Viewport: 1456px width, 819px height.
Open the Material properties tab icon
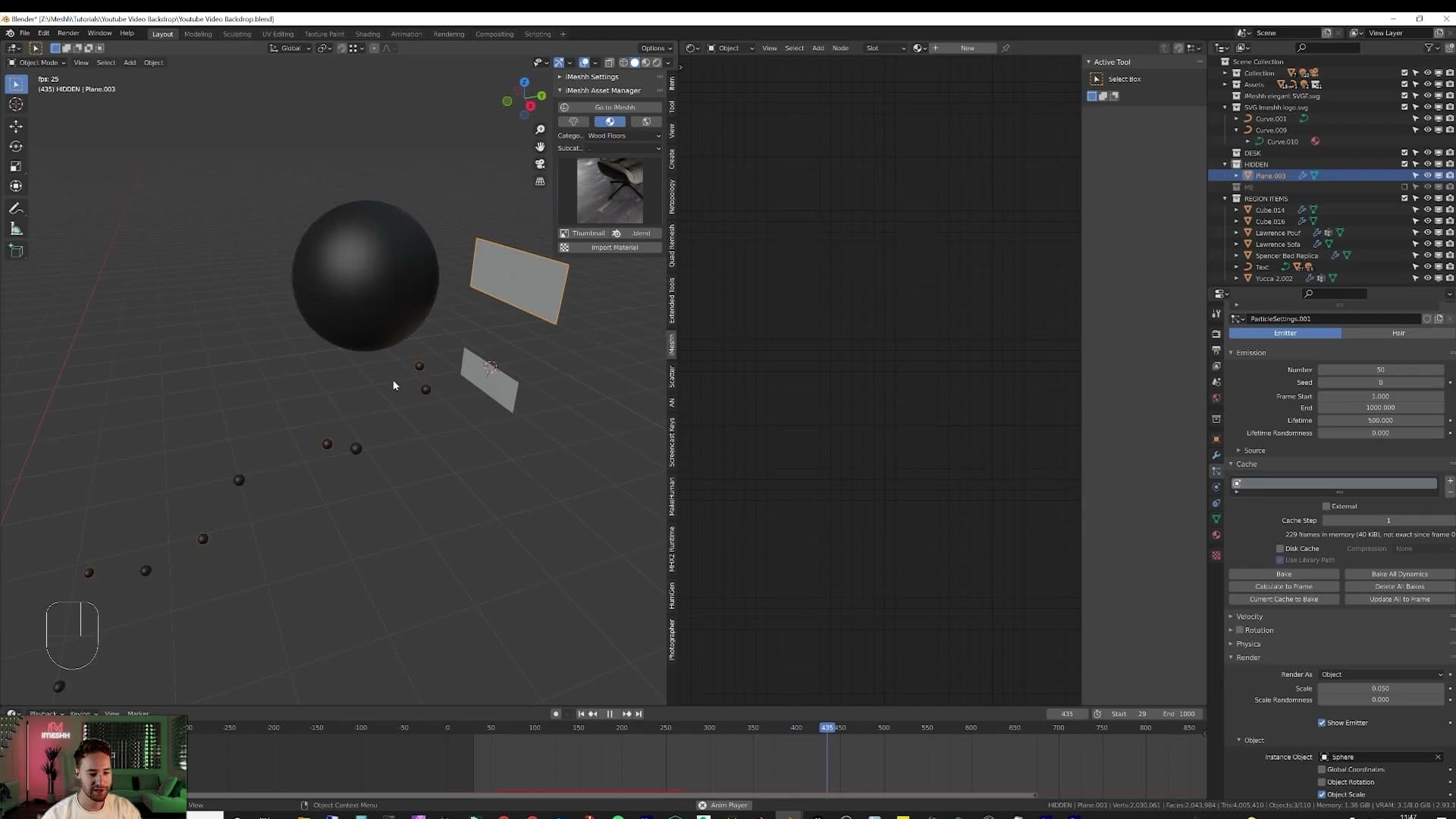1216,535
